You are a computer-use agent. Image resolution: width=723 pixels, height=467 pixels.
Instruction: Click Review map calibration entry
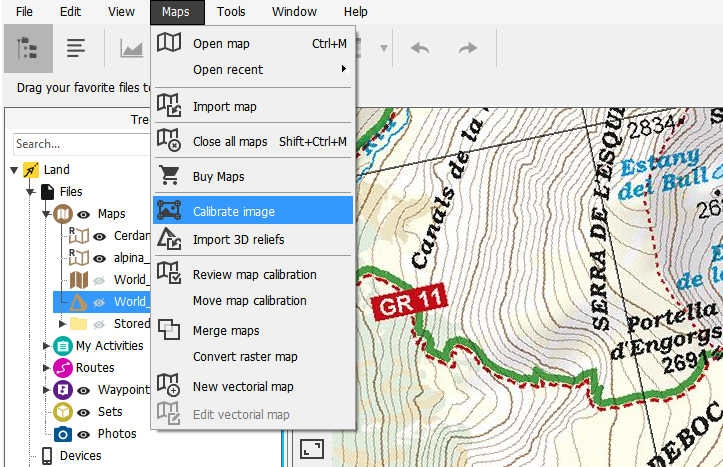[255, 274]
